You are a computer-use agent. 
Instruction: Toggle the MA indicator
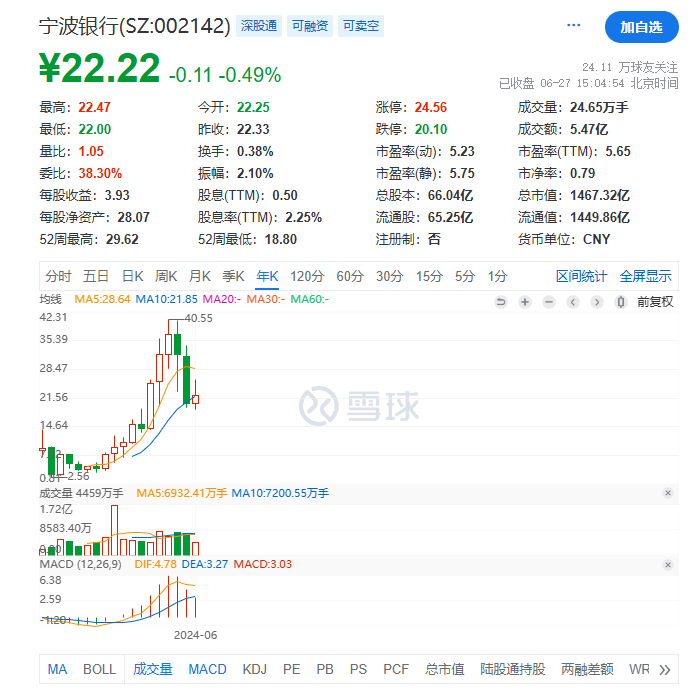[57, 669]
